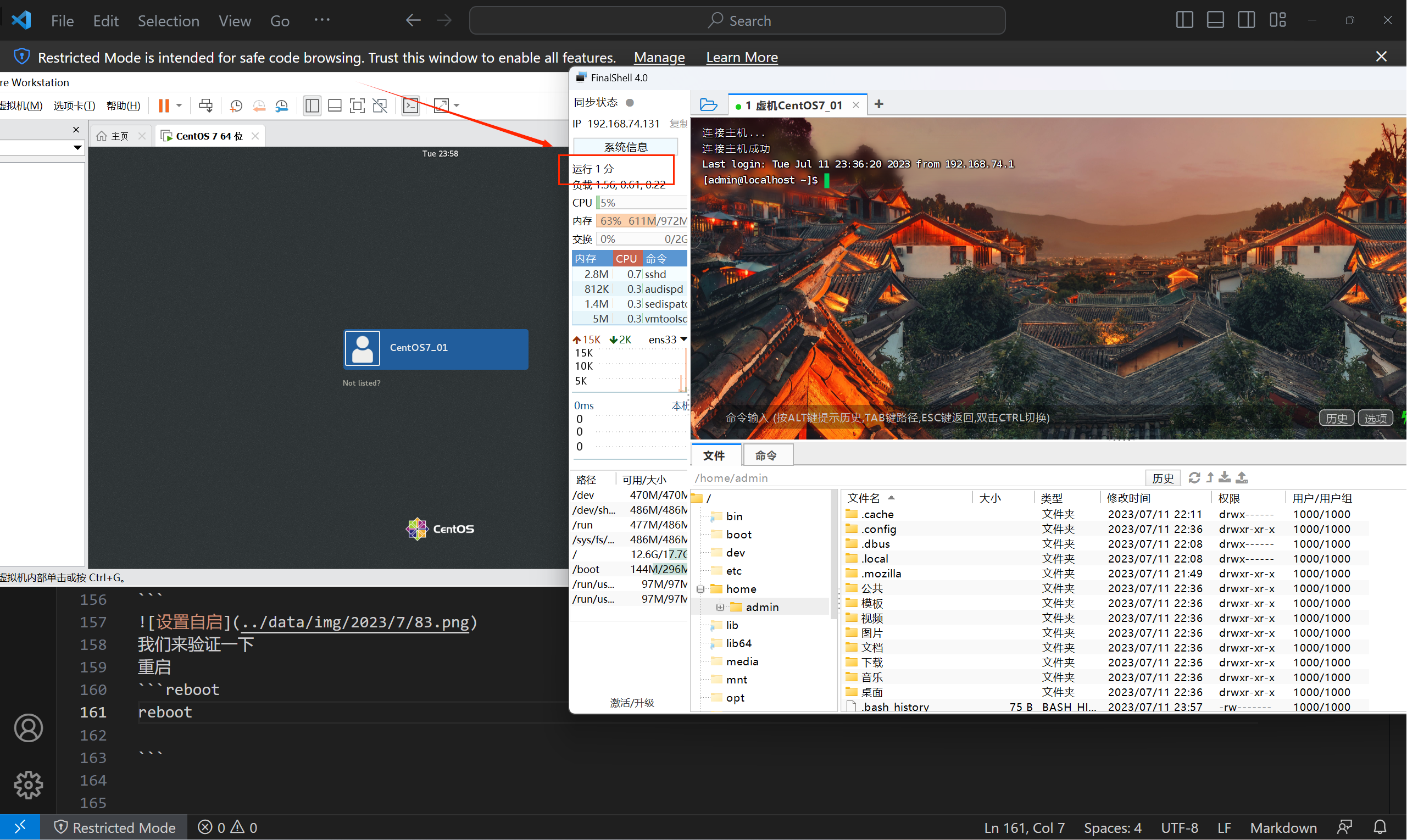The height and width of the screenshot is (840, 1407).
Task: Click the 激活/升级 link in FinalShell
Action: point(632,703)
